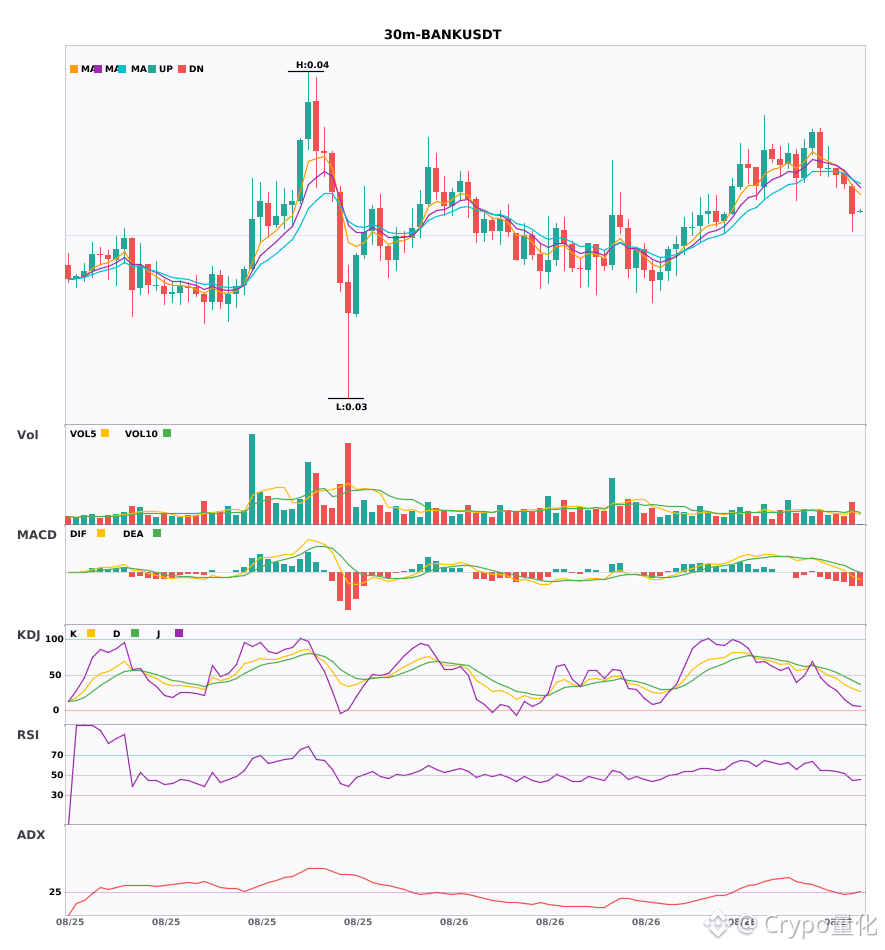Click the red DN legend swatch
This screenshot has height=950, width=885.
[x=182, y=69]
